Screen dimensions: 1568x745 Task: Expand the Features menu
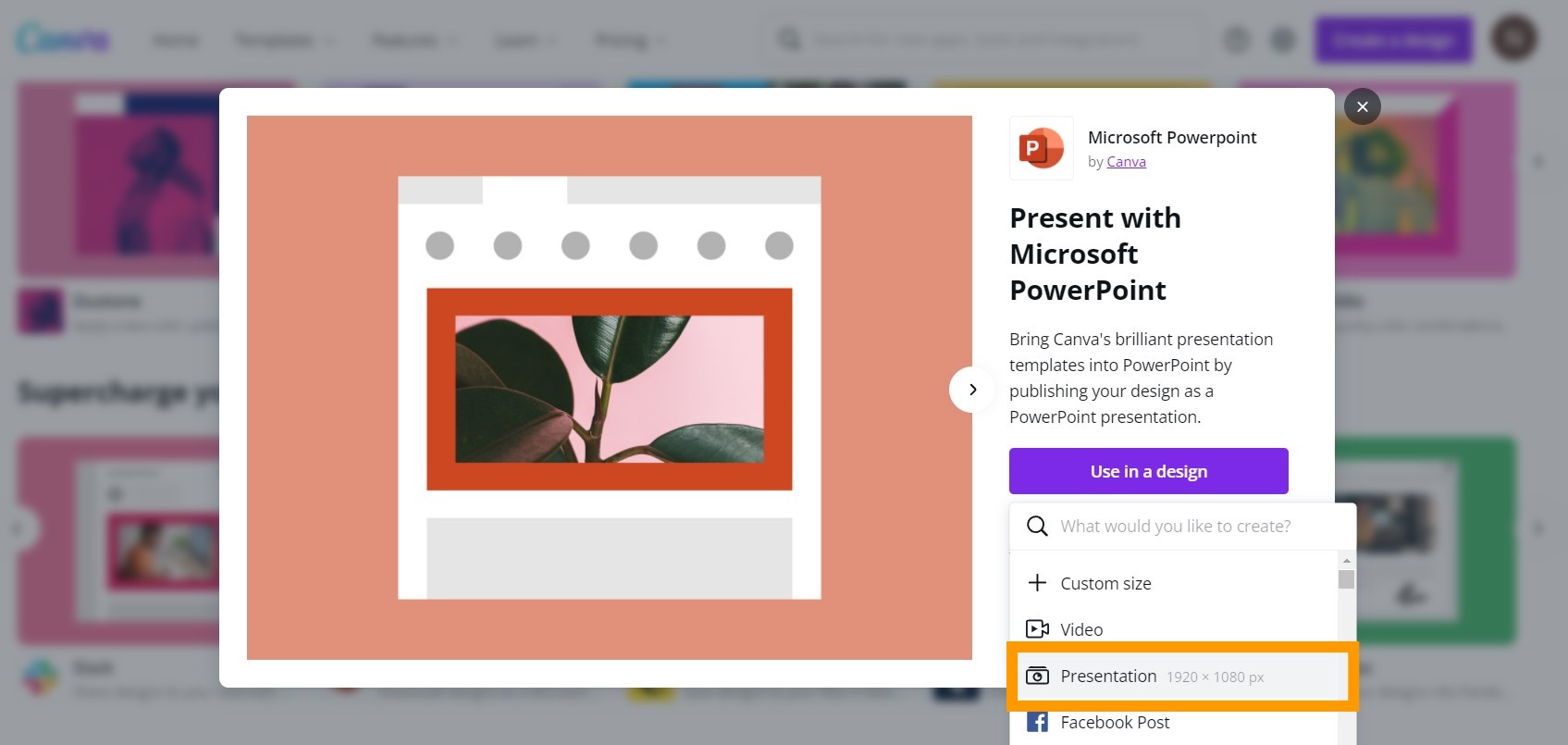coord(415,41)
